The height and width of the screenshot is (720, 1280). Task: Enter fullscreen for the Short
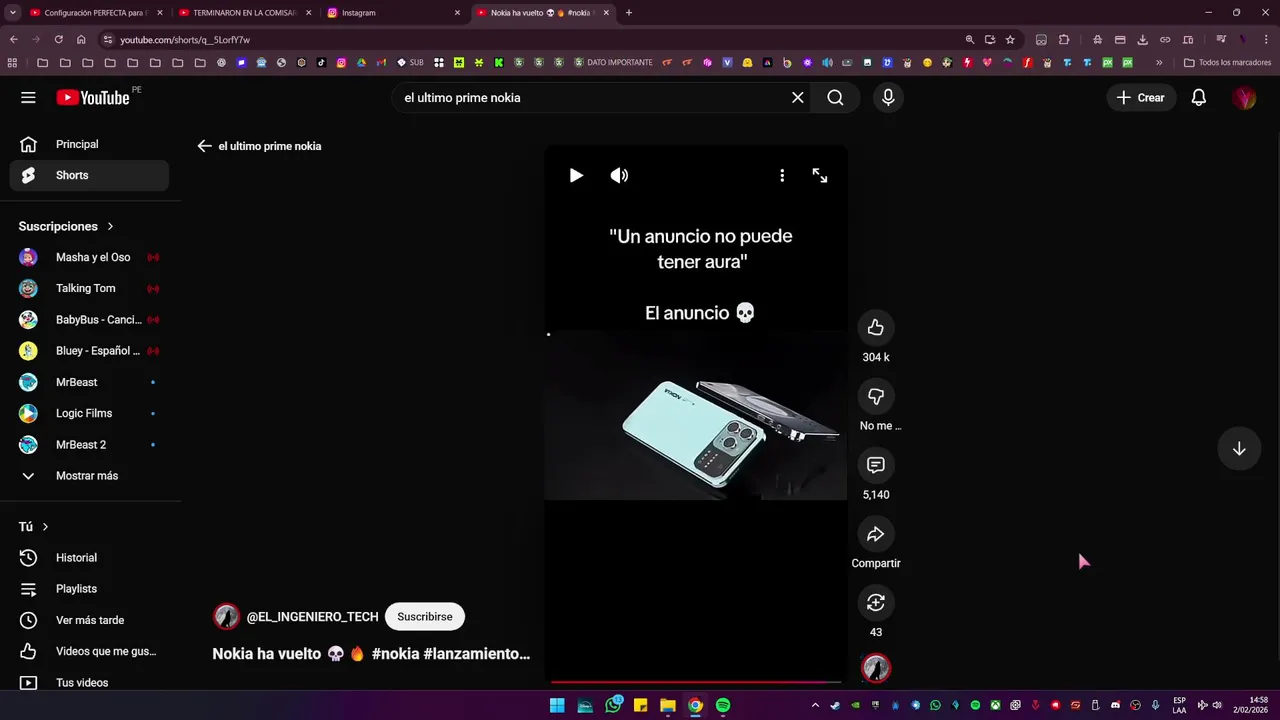tap(820, 175)
